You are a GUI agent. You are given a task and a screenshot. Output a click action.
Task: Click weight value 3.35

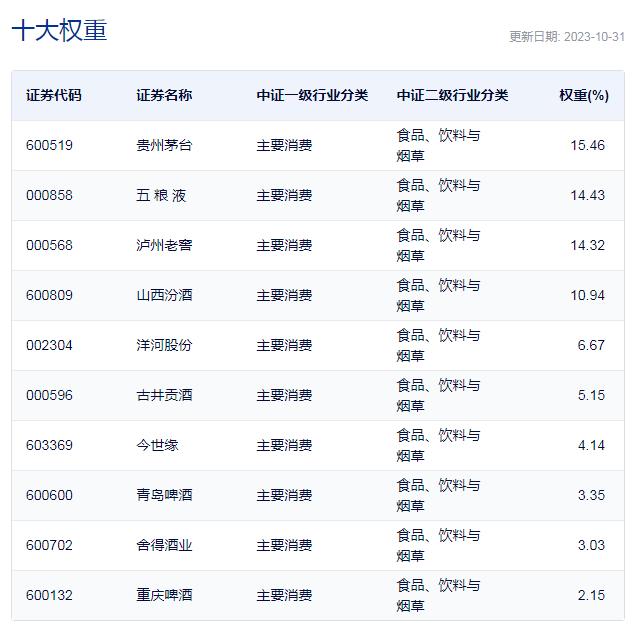(x=591, y=495)
